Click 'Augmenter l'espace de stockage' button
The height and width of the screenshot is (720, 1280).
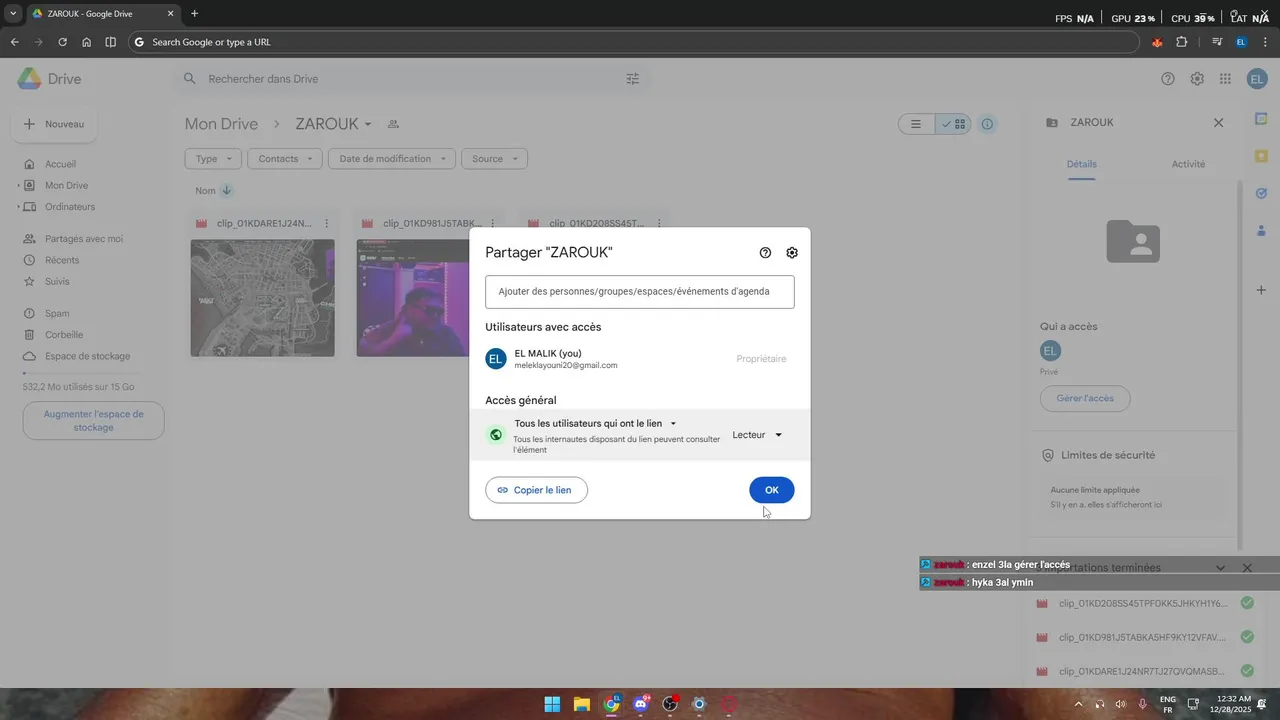coord(93,421)
